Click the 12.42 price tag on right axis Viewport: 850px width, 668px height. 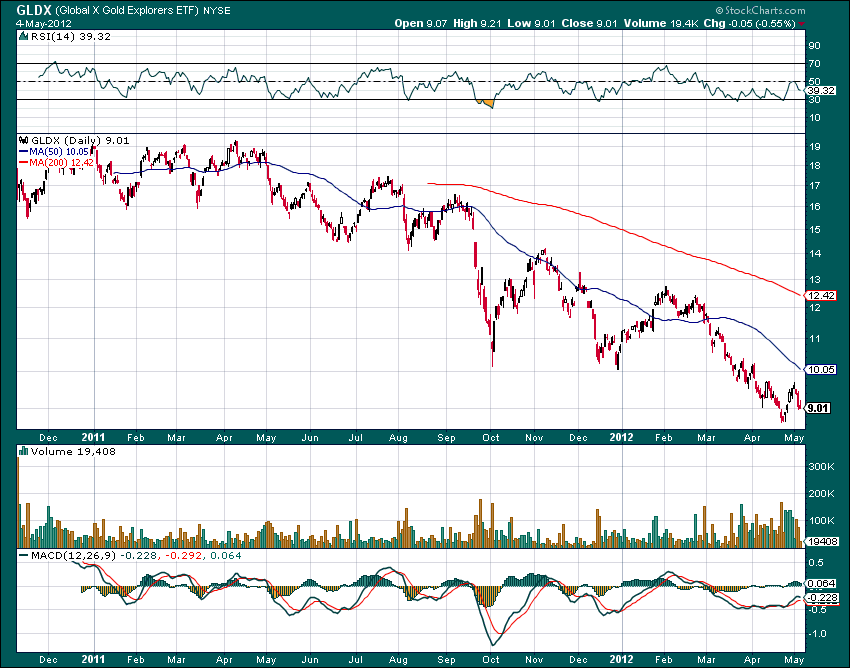click(821, 296)
